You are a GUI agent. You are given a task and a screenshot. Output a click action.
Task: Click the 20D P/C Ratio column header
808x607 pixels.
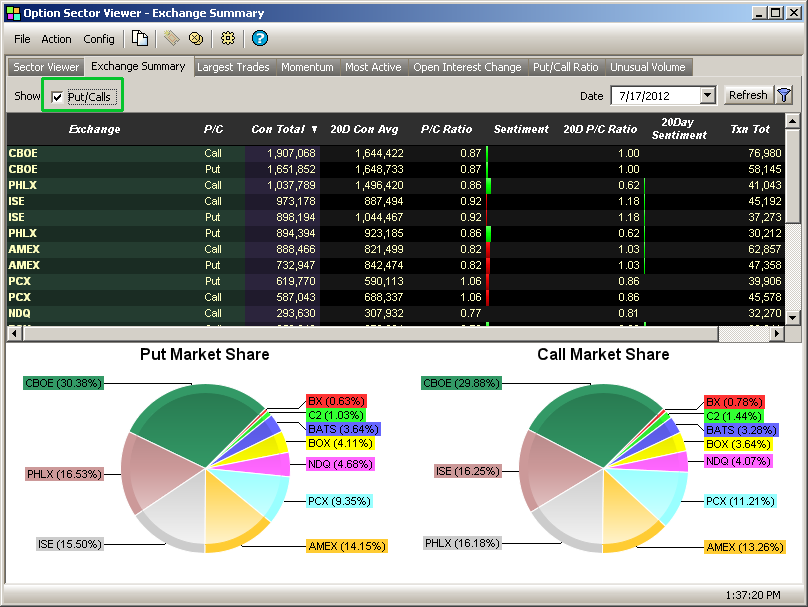tap(600, 129)
